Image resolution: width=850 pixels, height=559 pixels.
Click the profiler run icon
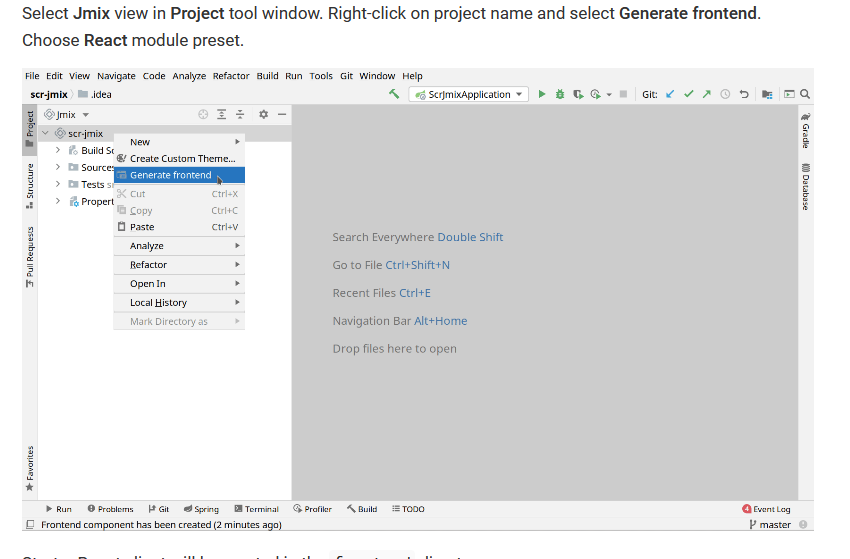[596, 94]
